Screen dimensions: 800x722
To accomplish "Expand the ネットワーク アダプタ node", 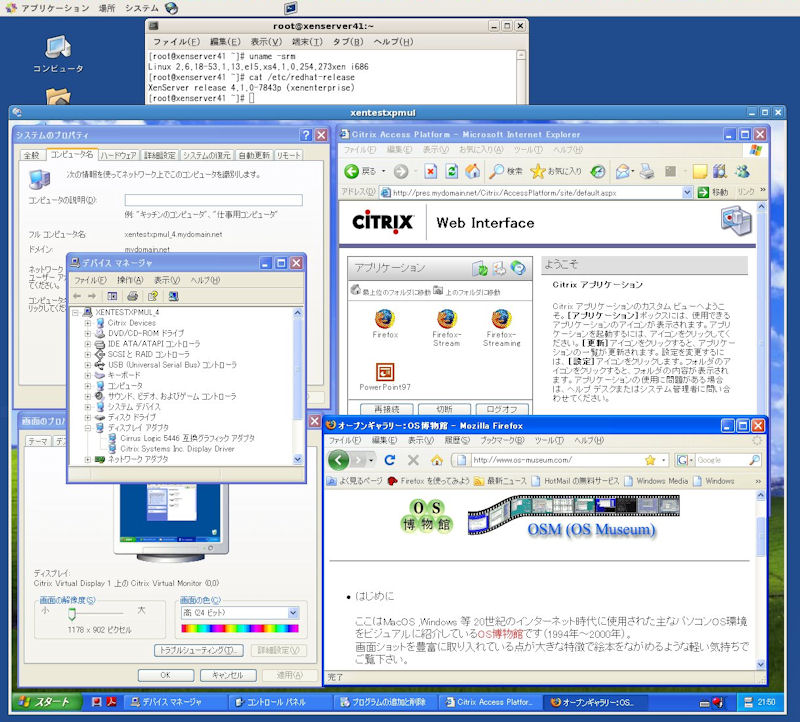I will (x=88, y=459).
